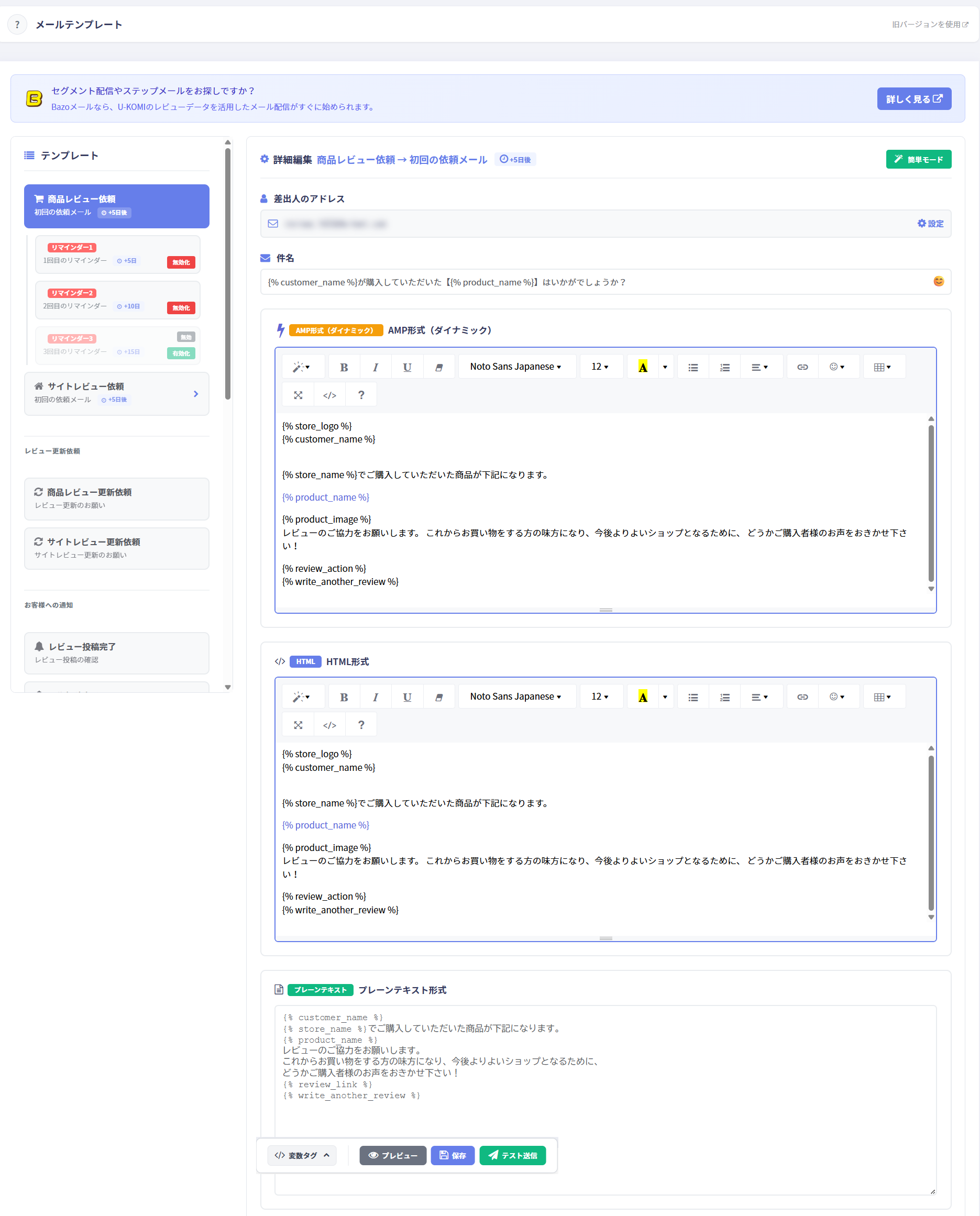Viewport: 980px width, 1216px height.
Task: Insert link using AMP editor link icon
Action: (802, 367)
